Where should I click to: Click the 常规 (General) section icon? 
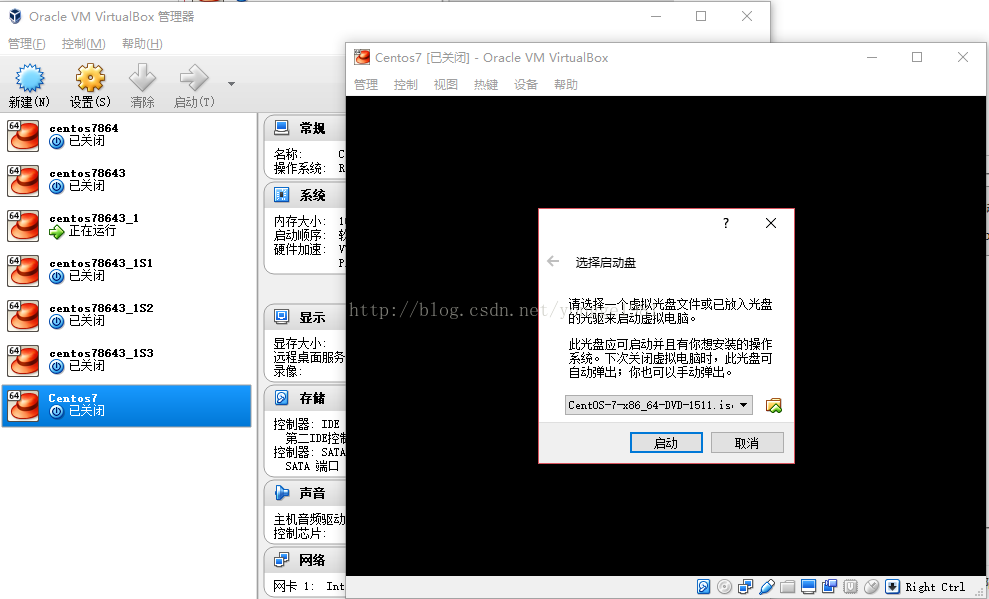(x=281, y=128)
